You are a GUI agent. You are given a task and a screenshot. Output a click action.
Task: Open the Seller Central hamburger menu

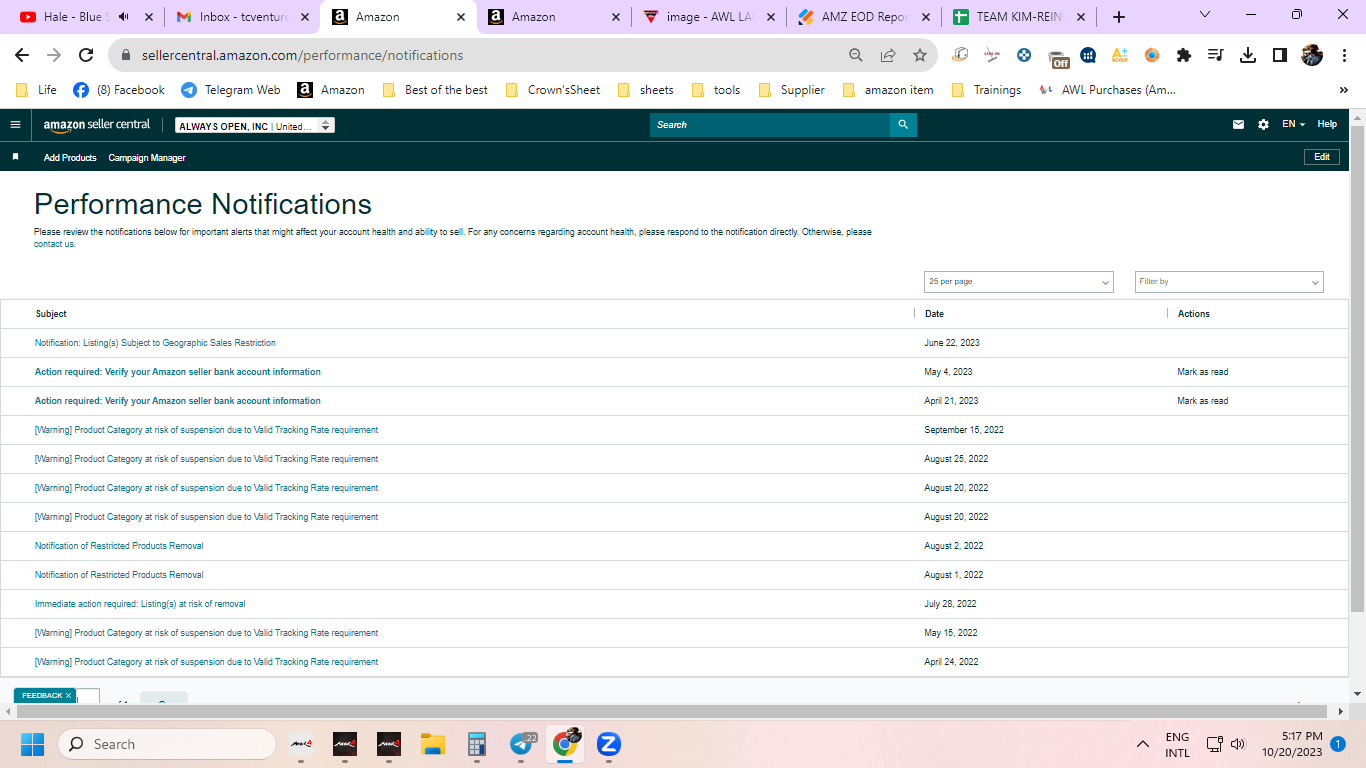click(x=15, y=125)
